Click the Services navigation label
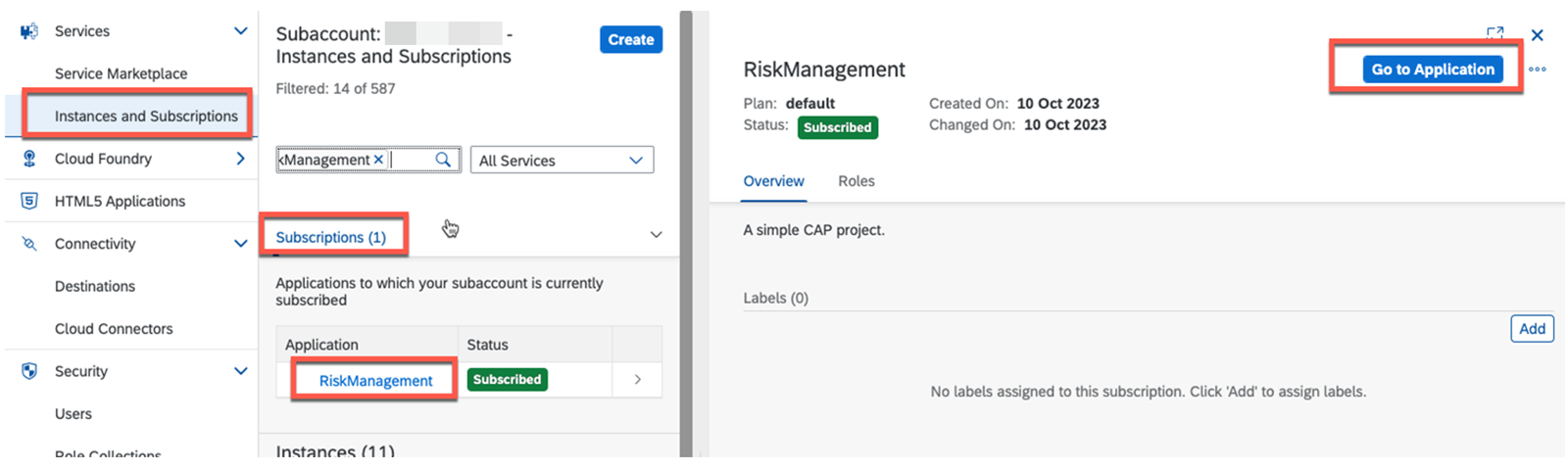This screenshot has height=468, width=1568. point(82,31)
